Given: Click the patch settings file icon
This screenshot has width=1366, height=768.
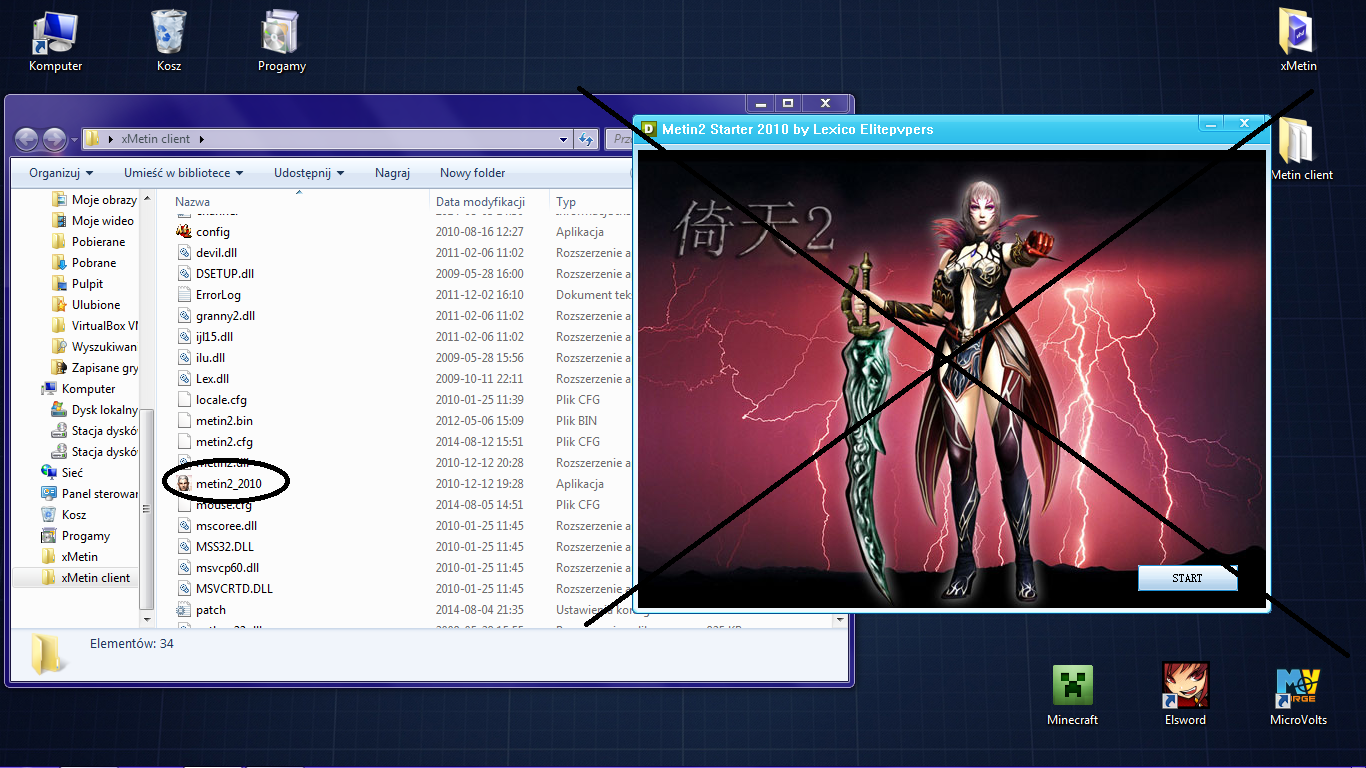Looking at the screenshot, I should pos(183,610).
